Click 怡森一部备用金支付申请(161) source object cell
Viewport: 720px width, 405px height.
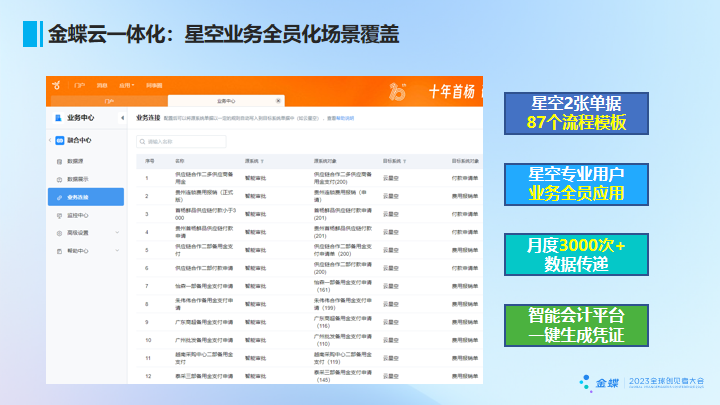(x=343, y=286)
